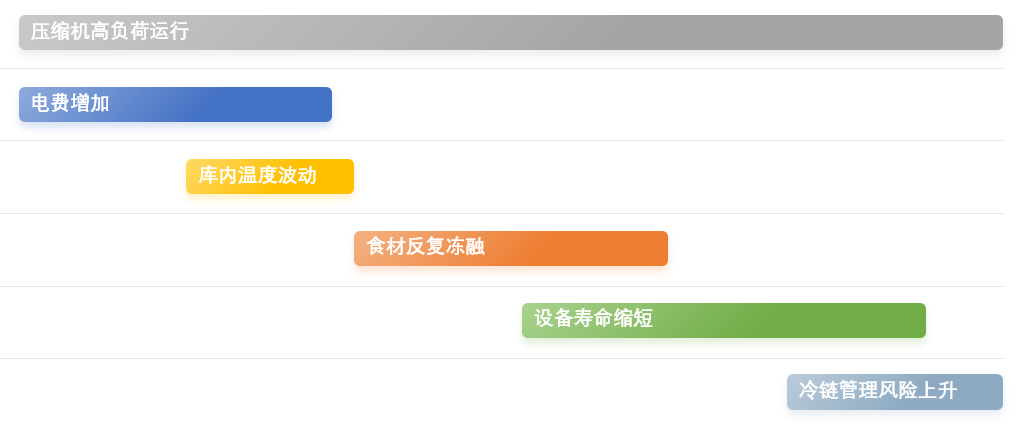Screen dimensions: 1022x428
Task: Pick the green 设备寿命缩短 bar
Action: (x=723, y=321)
